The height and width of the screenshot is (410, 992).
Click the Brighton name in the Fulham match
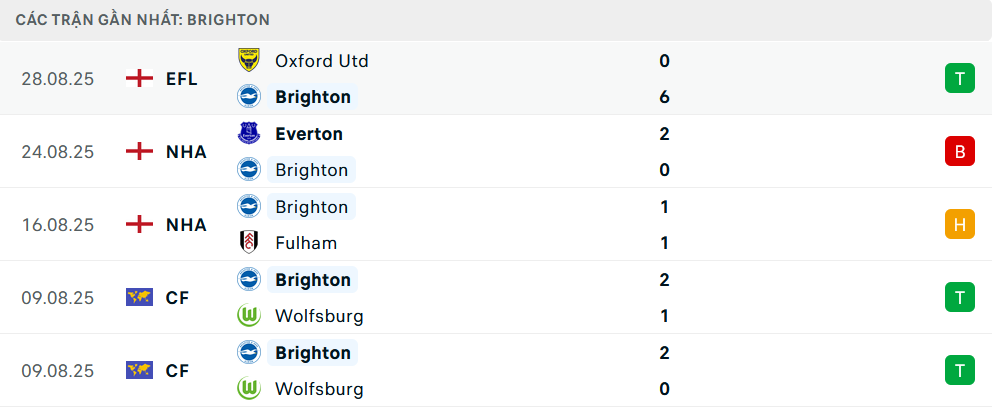[312, 207]
